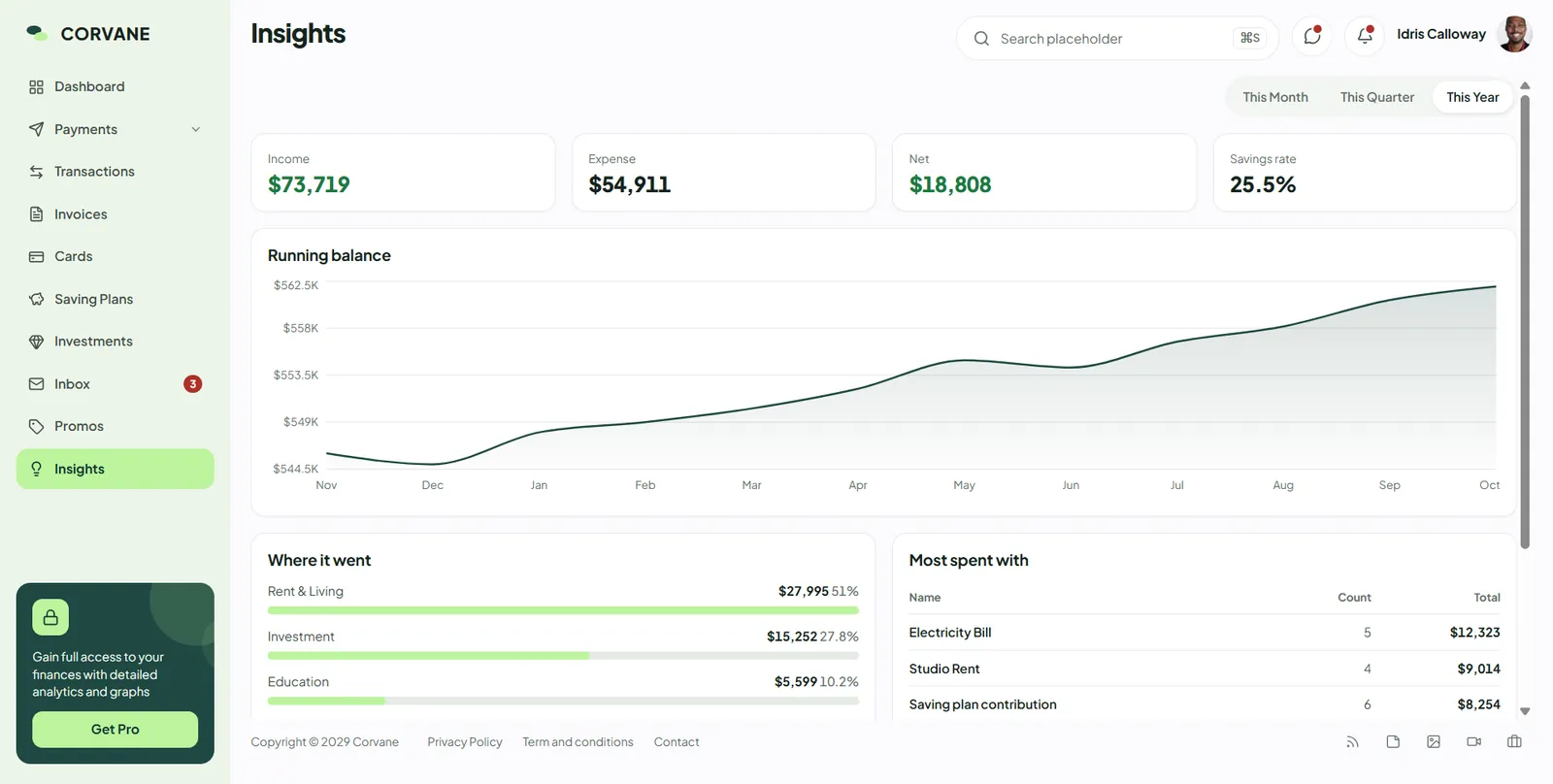Screen dimensions: 1553x784
Task: Click the Income value $73,719
Action: (x=309, y=184)
